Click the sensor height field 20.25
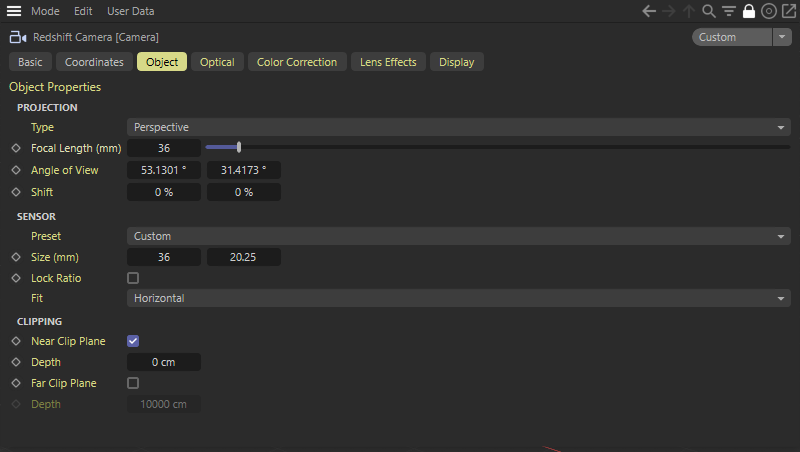This screenshot has width=800, height=452. click(x=243, y=257)
